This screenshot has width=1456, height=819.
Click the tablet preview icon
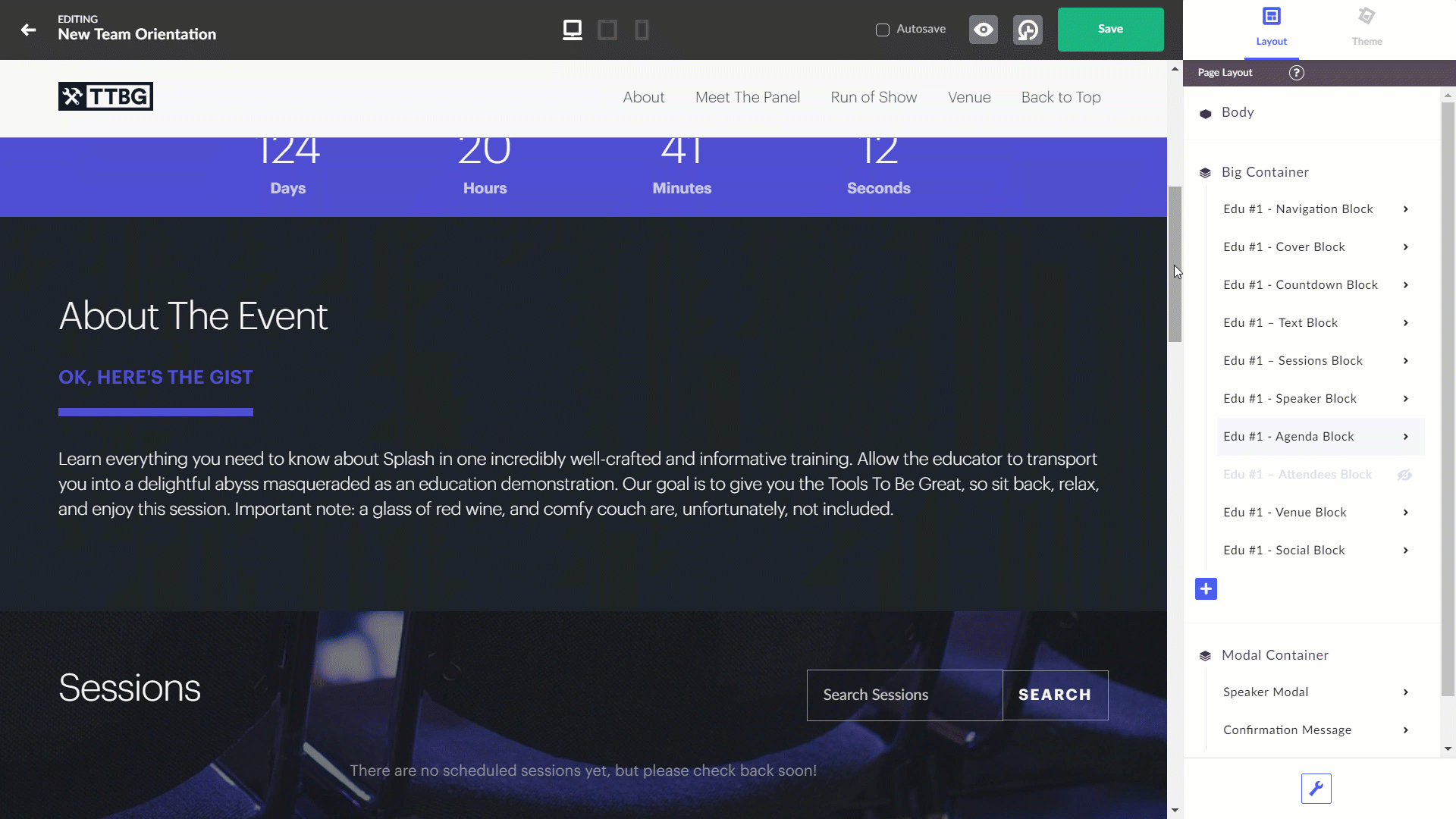tap(607, 29)
